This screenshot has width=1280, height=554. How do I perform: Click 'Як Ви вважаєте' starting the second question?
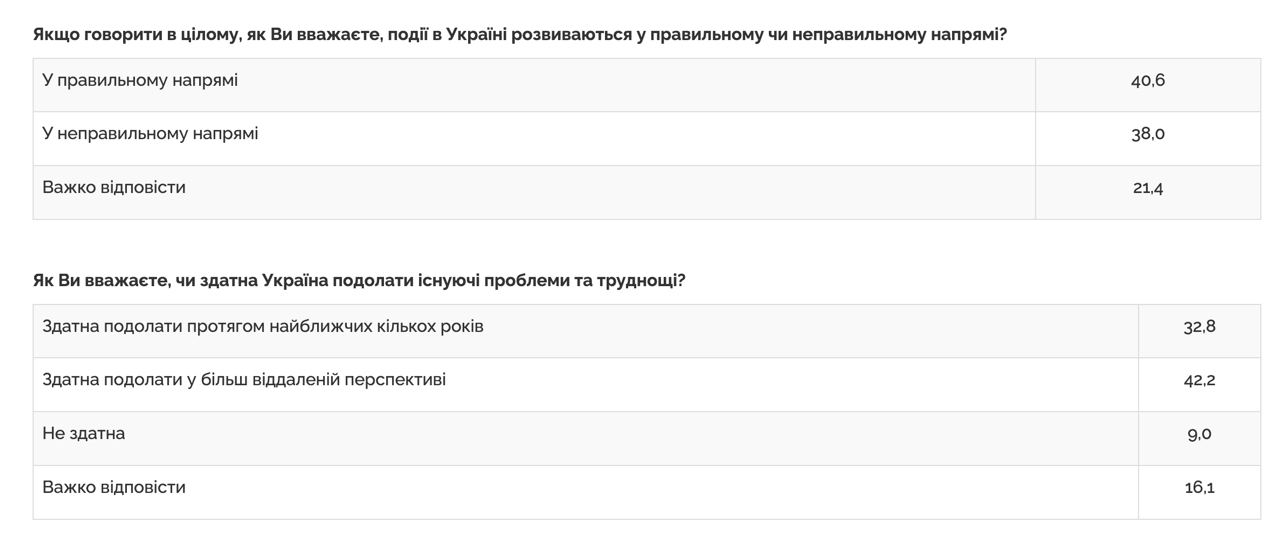point(96,281)
